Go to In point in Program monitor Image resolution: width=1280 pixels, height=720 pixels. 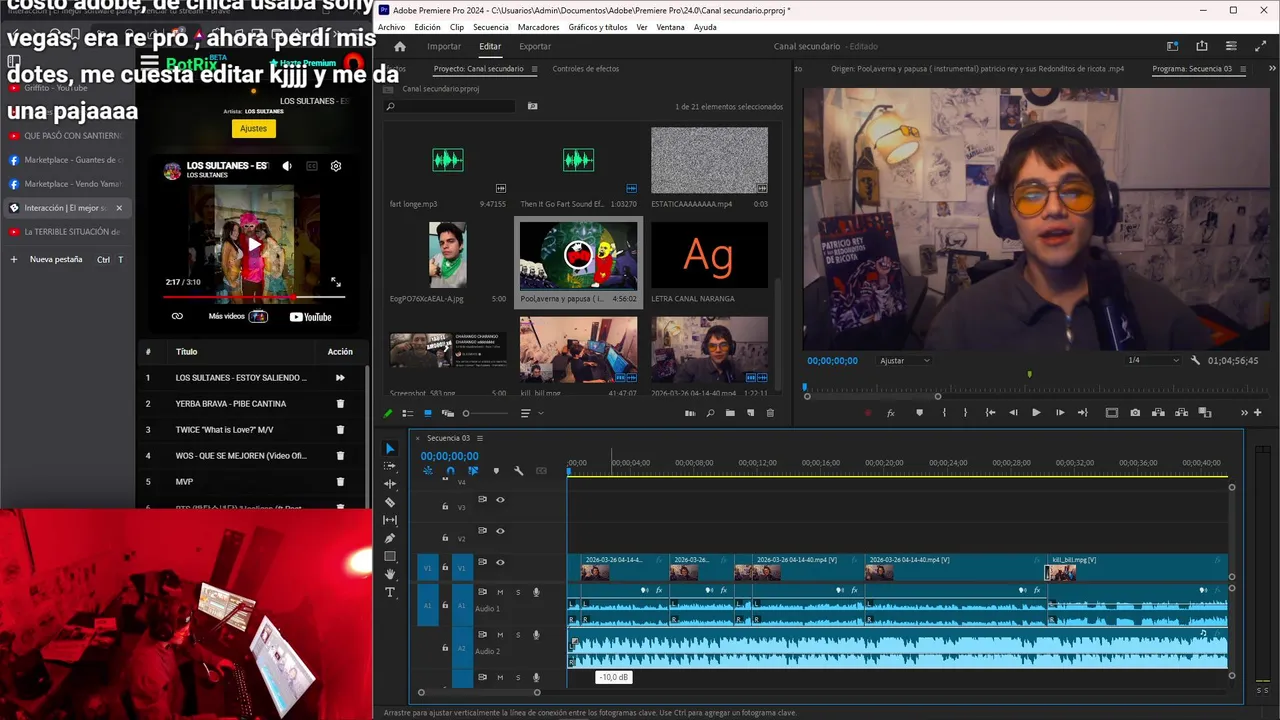pyautogui.click(x=990, y=412)
